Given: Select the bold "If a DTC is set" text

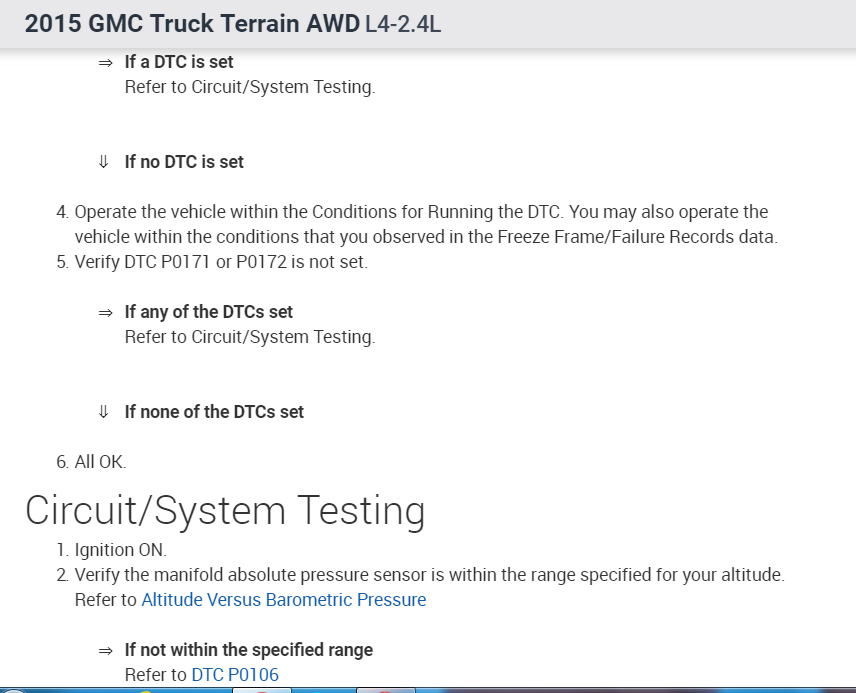Looking at the screenshot, I should coord(179,62).
